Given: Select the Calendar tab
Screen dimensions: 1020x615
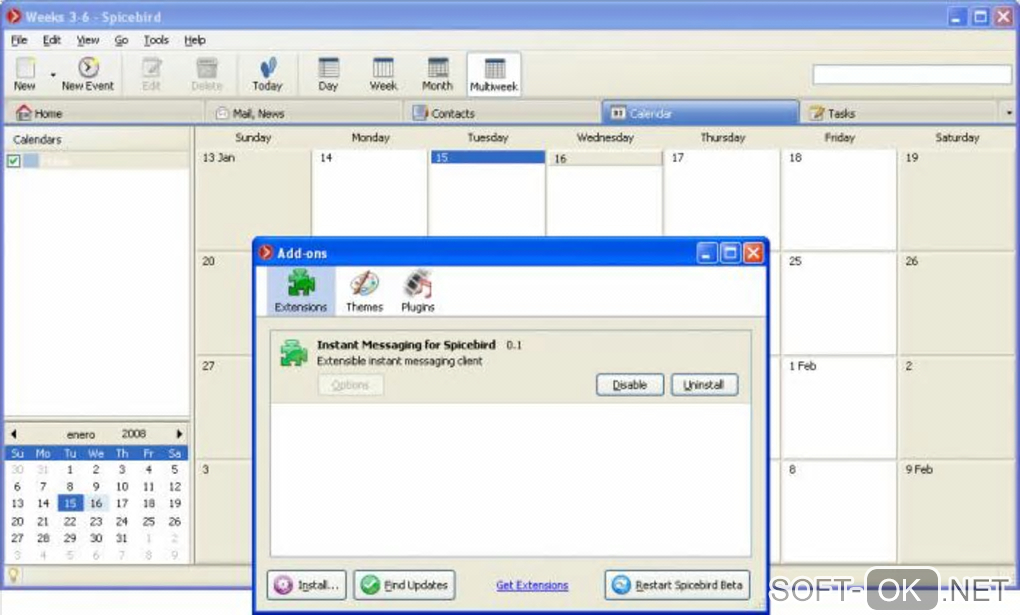Looking at the screenshot, I should coord(701,113).
